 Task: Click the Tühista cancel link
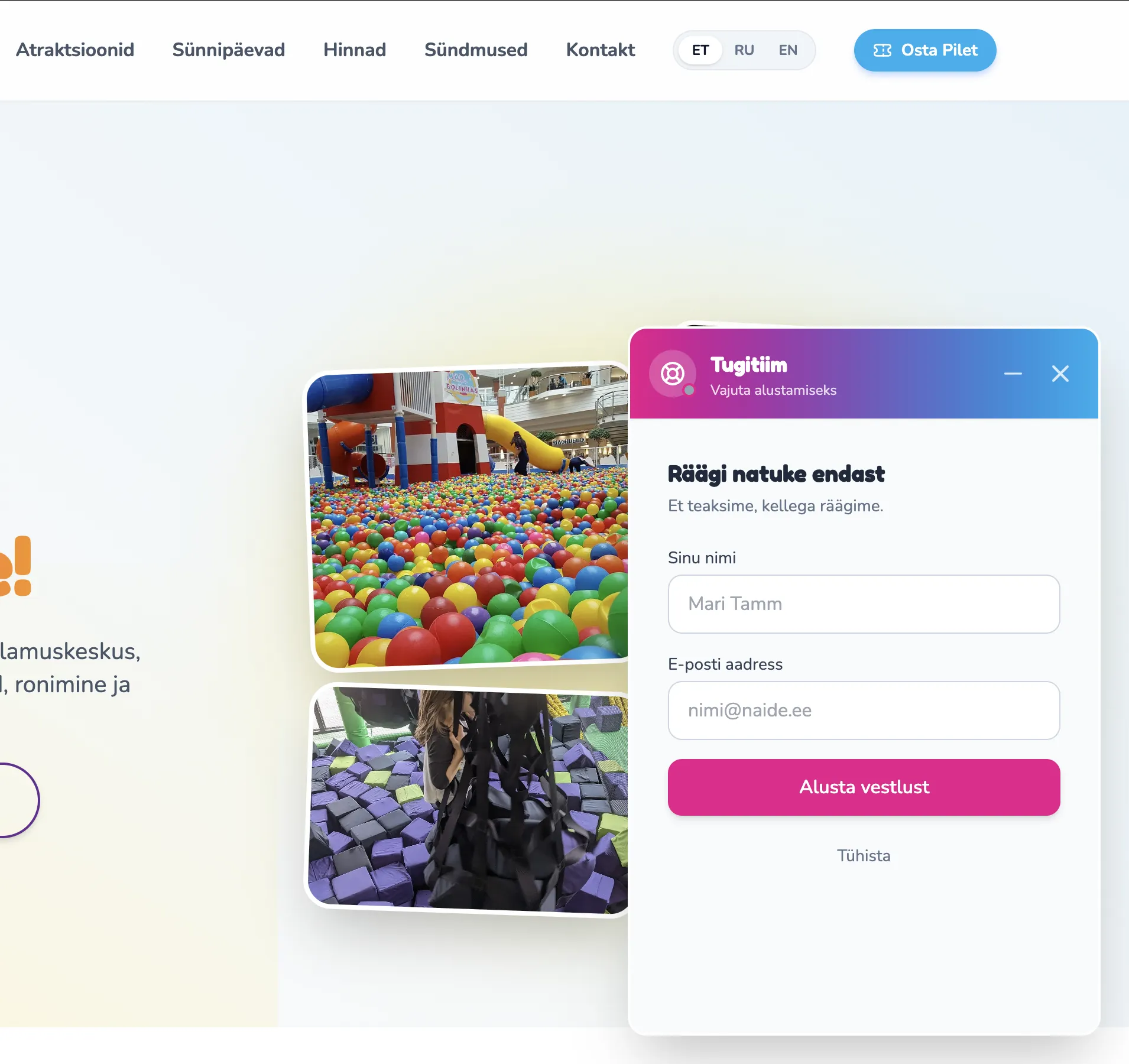[864, 855]
